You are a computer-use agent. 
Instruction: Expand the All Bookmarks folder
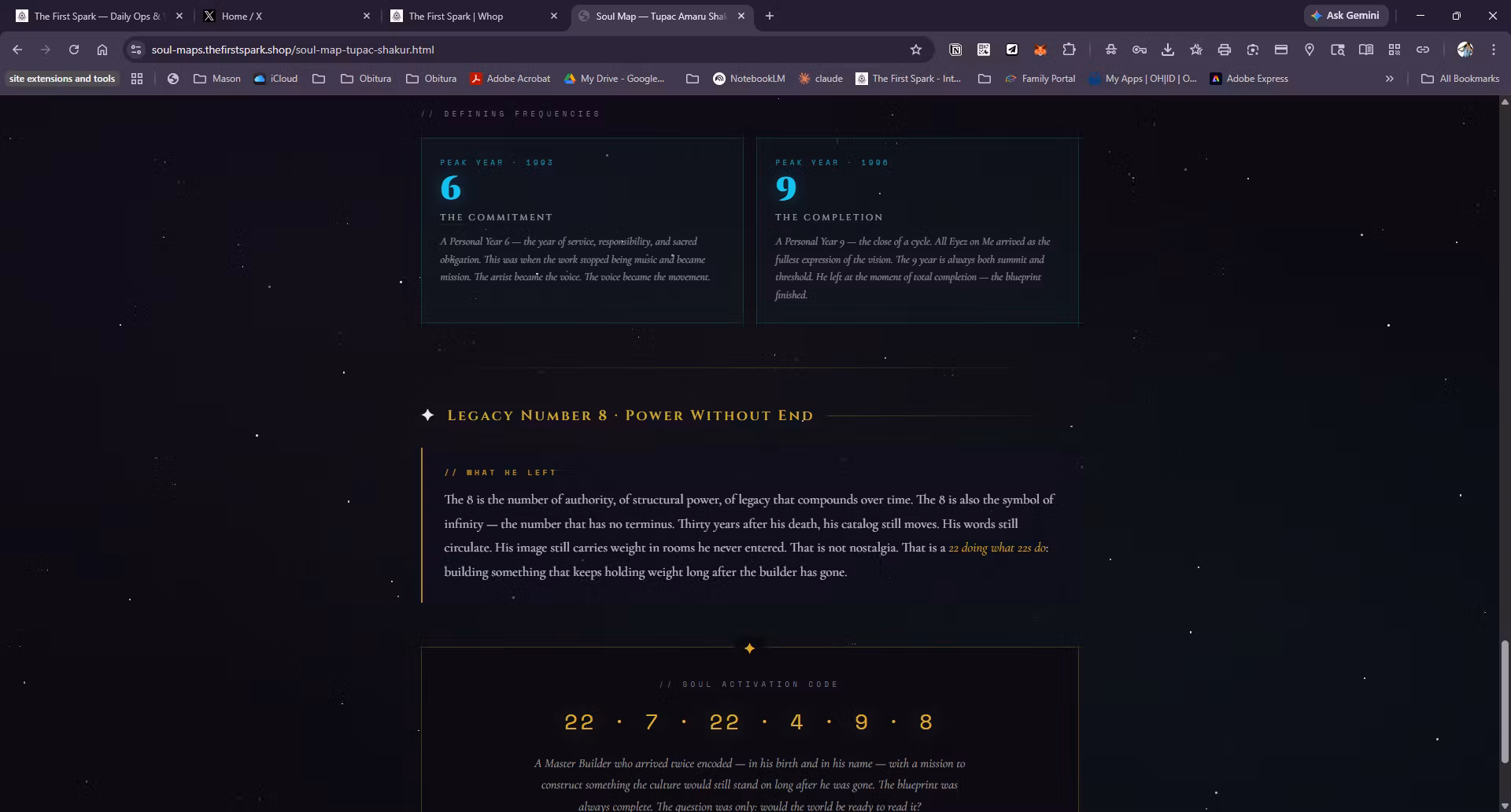(1461, 79)
